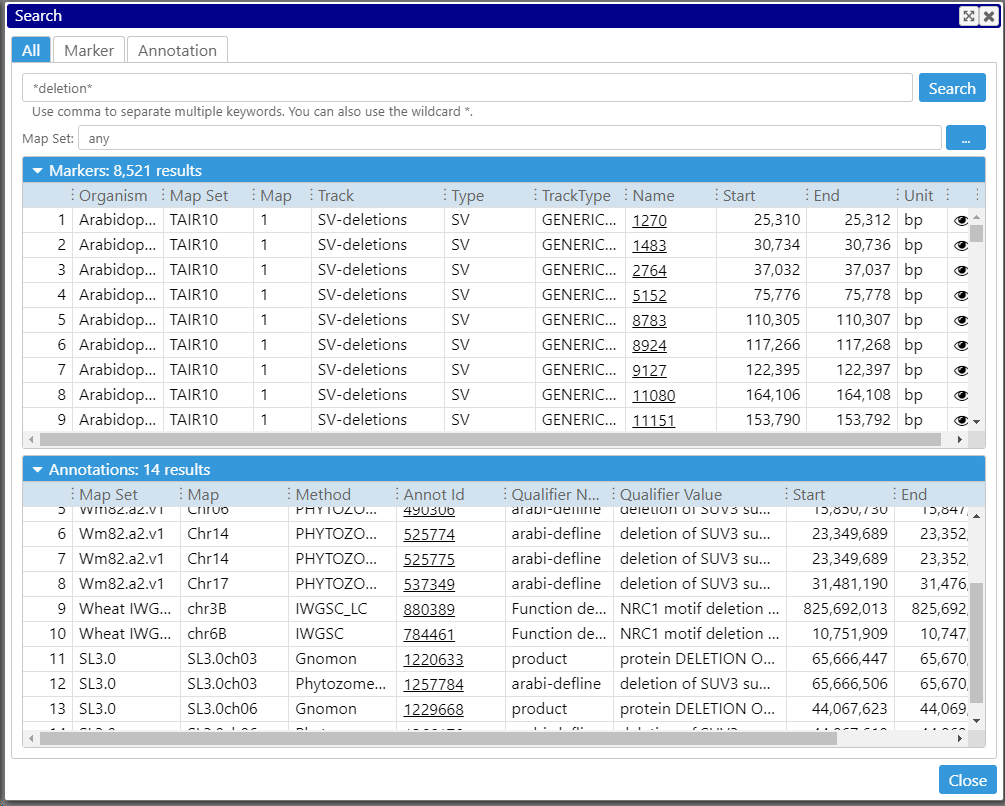
Task: Show marker 1483 using its eye icon
Action: click(961, 245)
